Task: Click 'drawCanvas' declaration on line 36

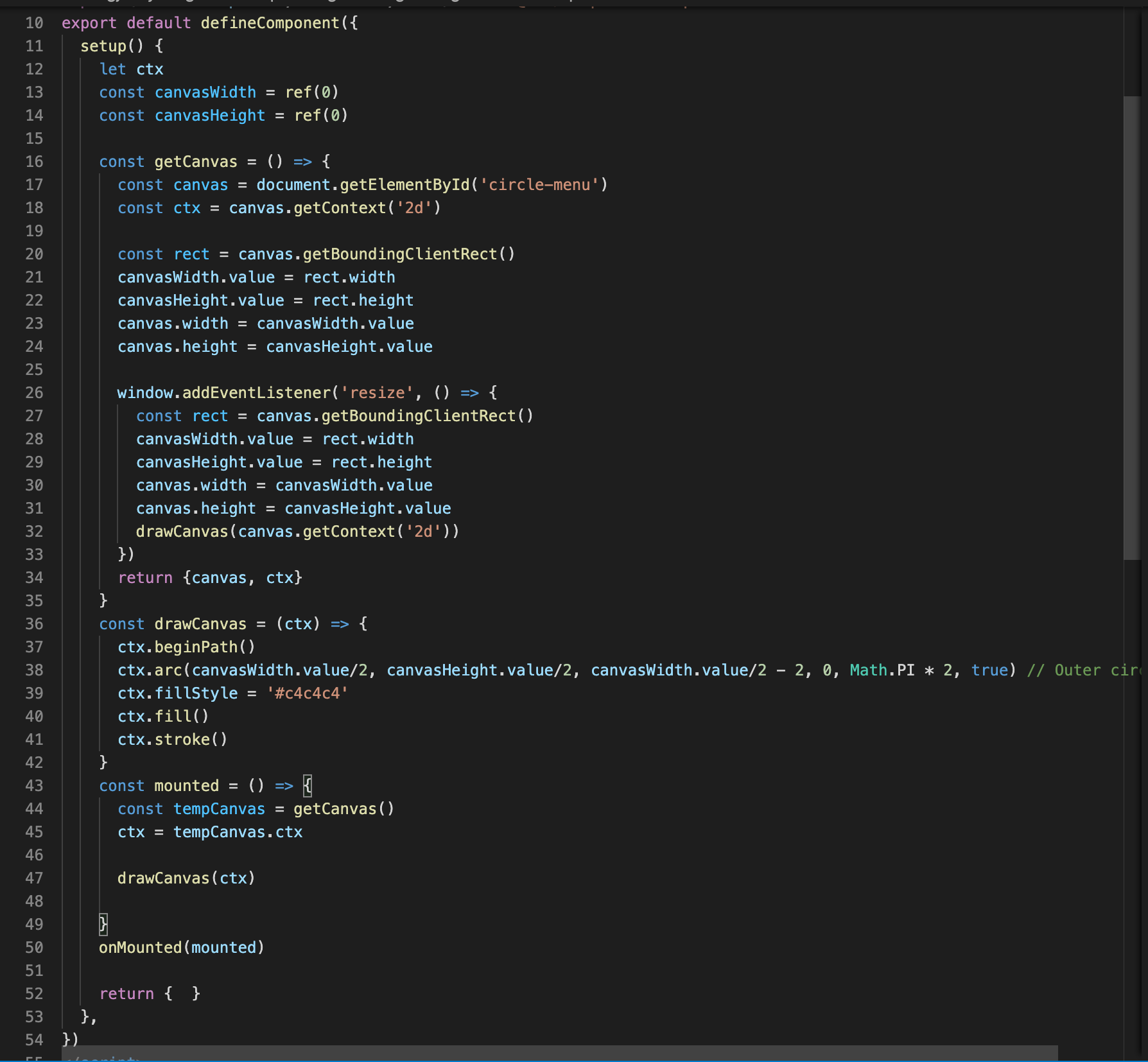Action: pos(200,624)
